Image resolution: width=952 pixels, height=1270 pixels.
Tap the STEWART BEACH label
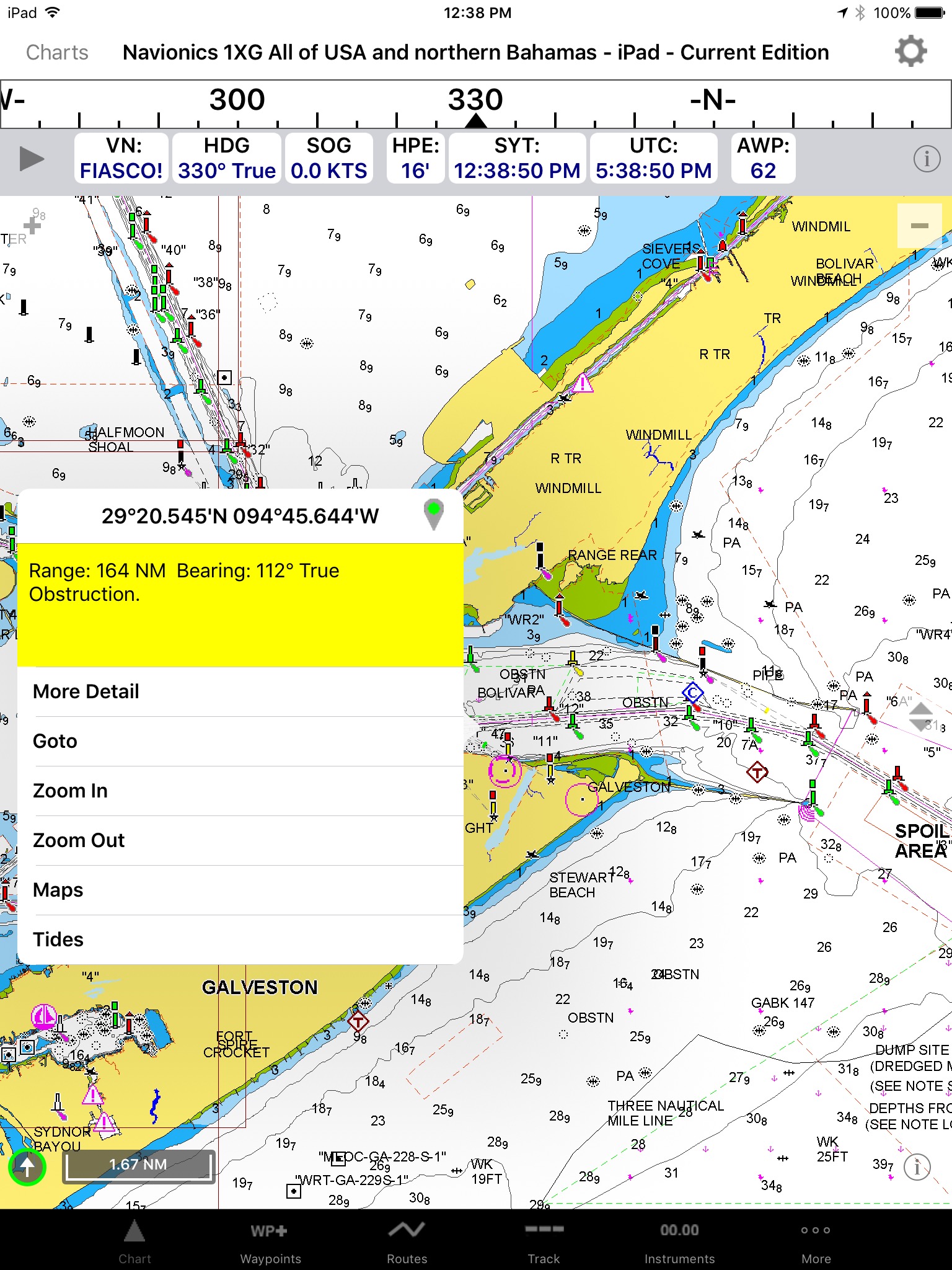pos(581,885)
